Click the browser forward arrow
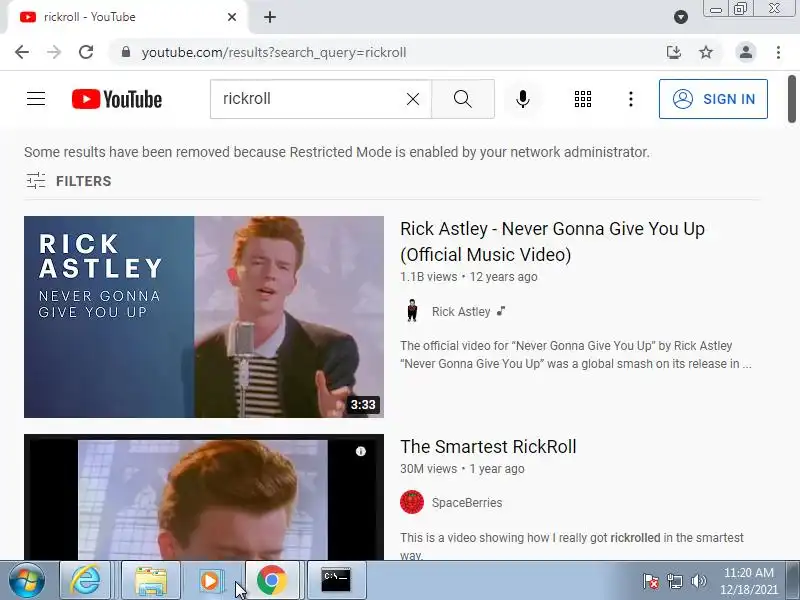This screenshot has width=800, height=600. click(x=54, y=52)
